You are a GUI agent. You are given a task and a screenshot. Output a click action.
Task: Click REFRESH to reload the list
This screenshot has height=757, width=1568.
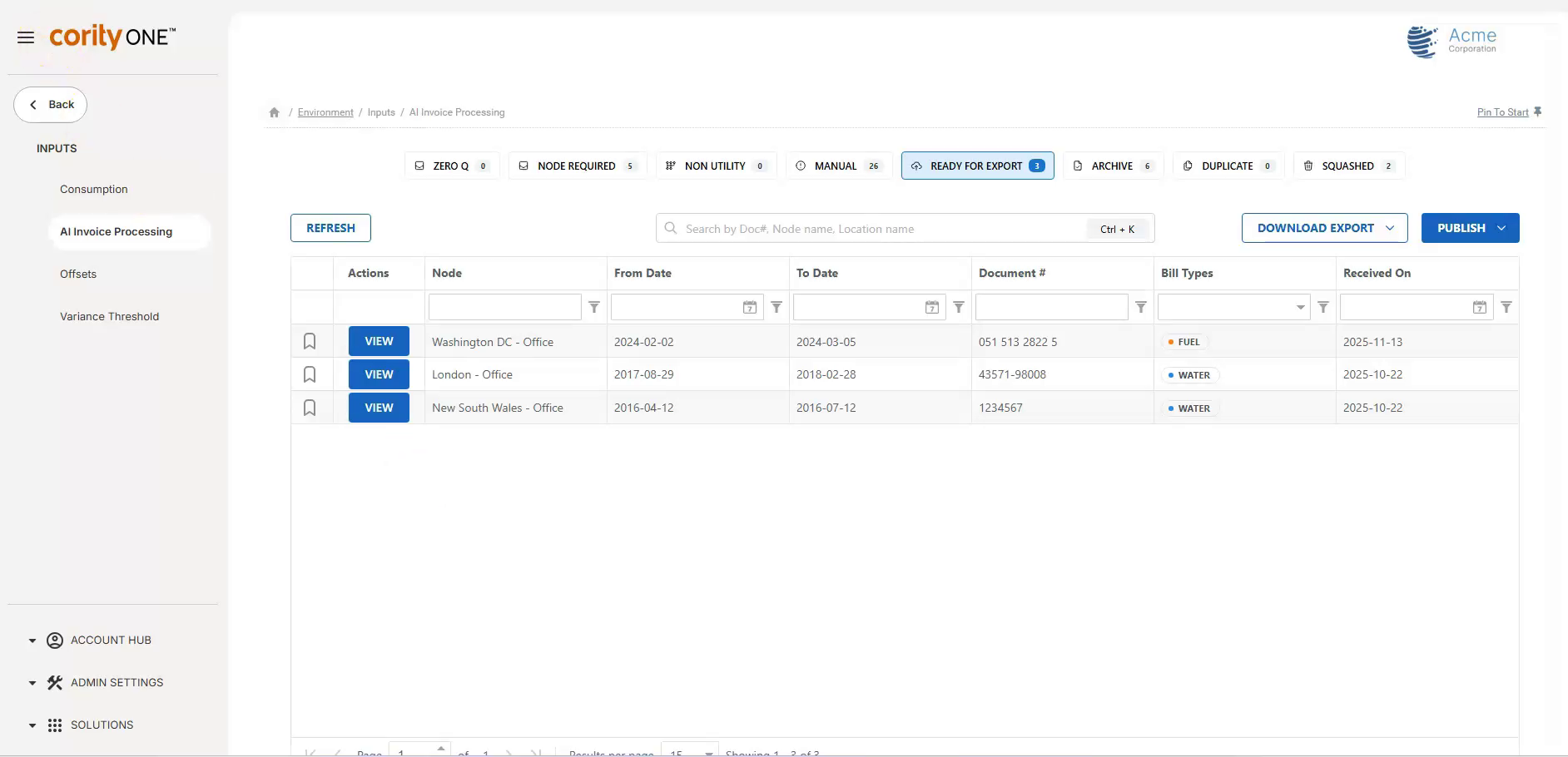pyautogui.click(x=330, y=227)
